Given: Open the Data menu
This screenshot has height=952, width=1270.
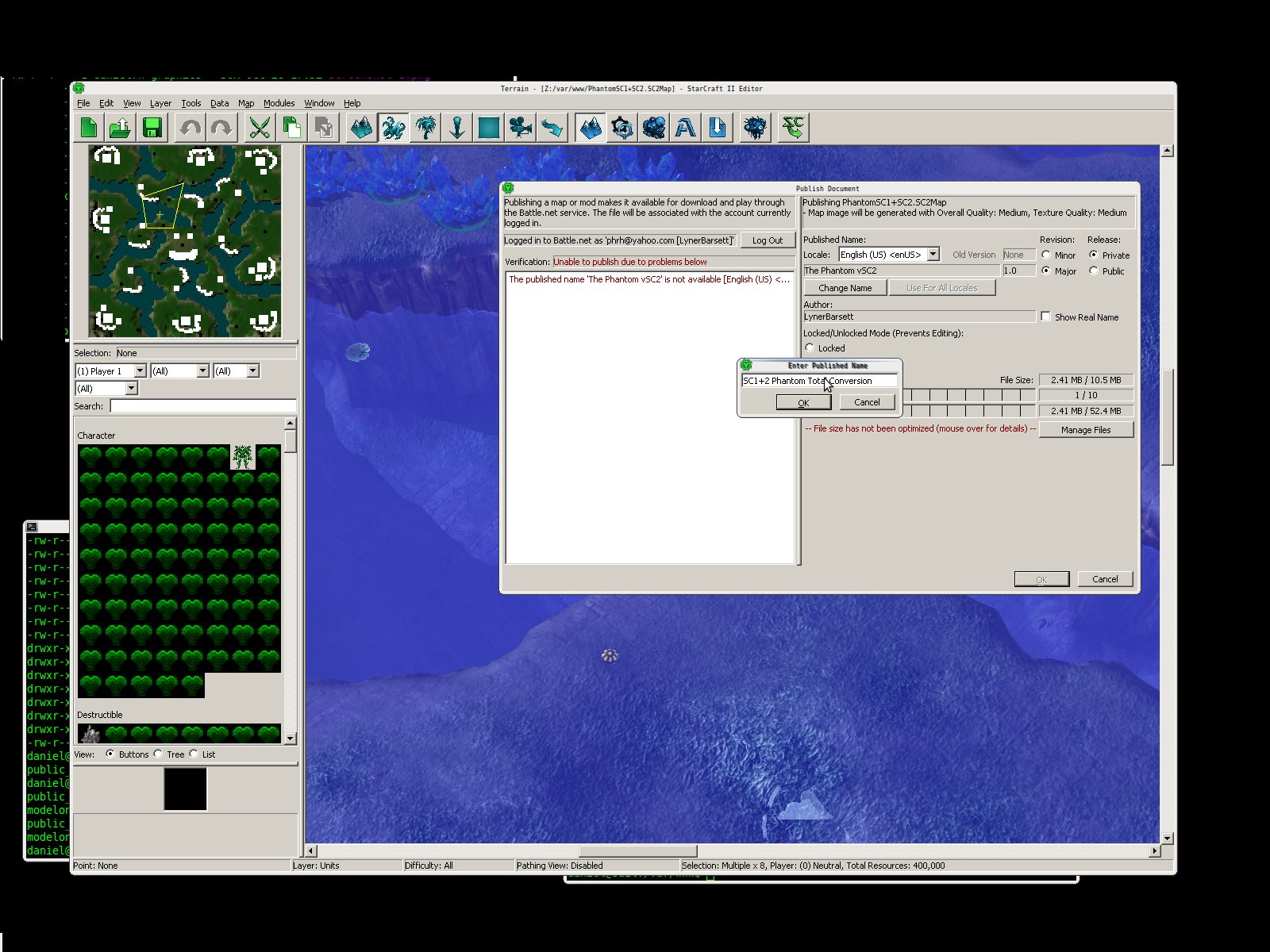Looking at the screenshot, I should 219,103.
